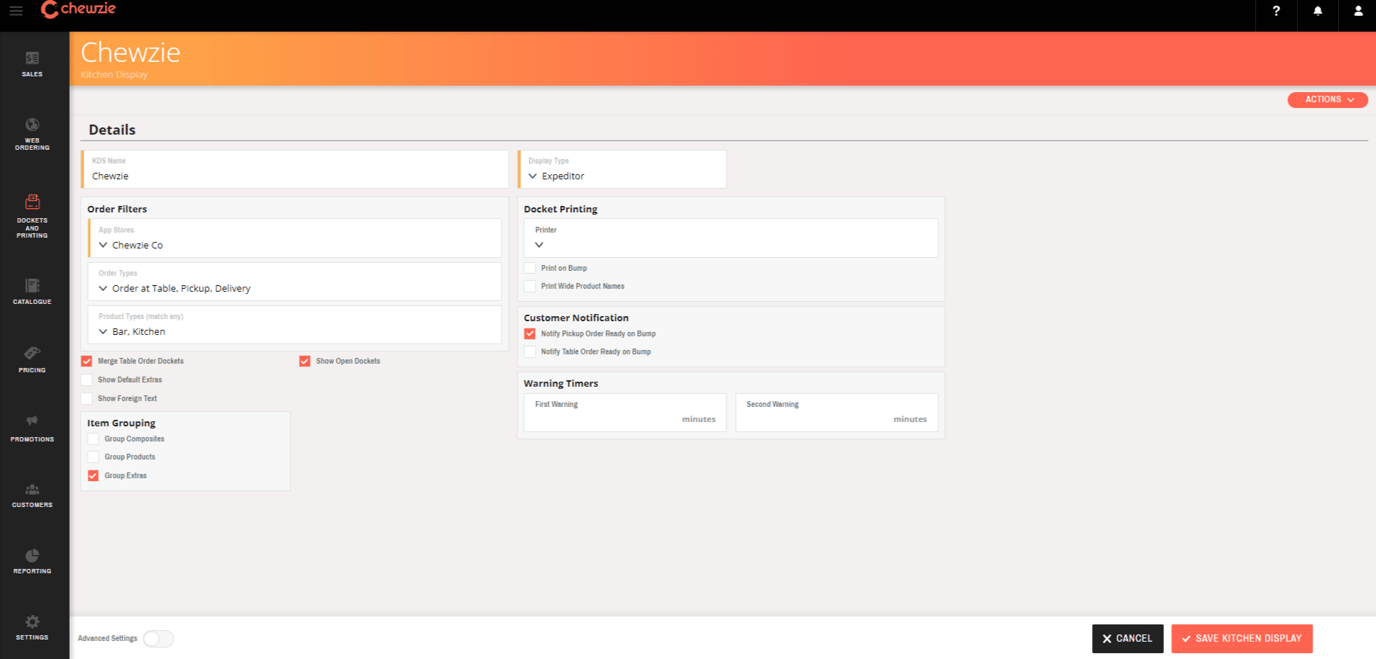Click the KDS Name text field
Image resolution: width=1376 pixels, height=659 pixels.
point(295,176)
